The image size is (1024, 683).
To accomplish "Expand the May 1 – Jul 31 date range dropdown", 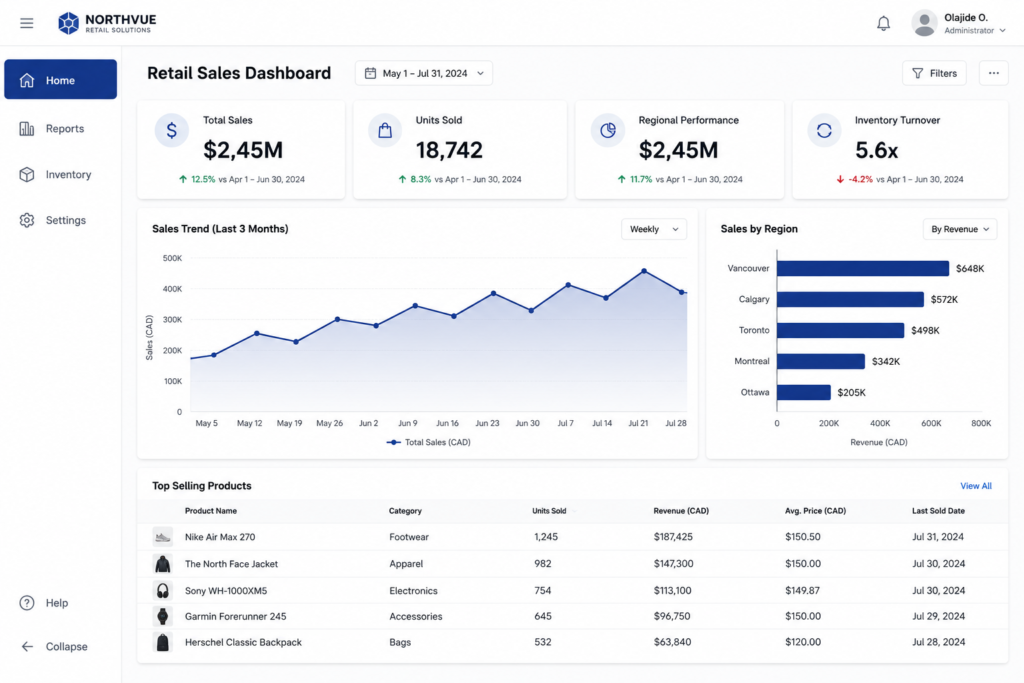I will pyautogui.click(x=424, y=73).
